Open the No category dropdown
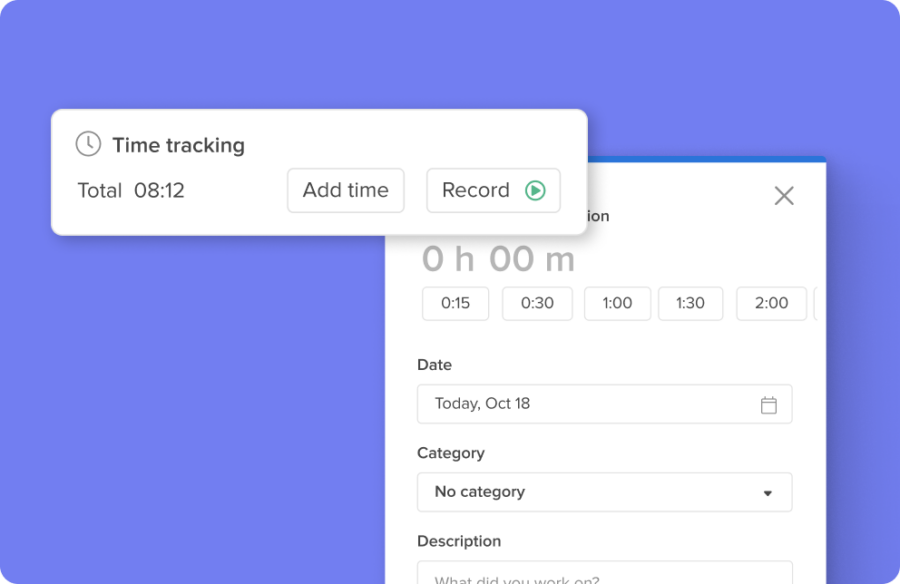Screen dimensions: 900x584 coord(604,492)
